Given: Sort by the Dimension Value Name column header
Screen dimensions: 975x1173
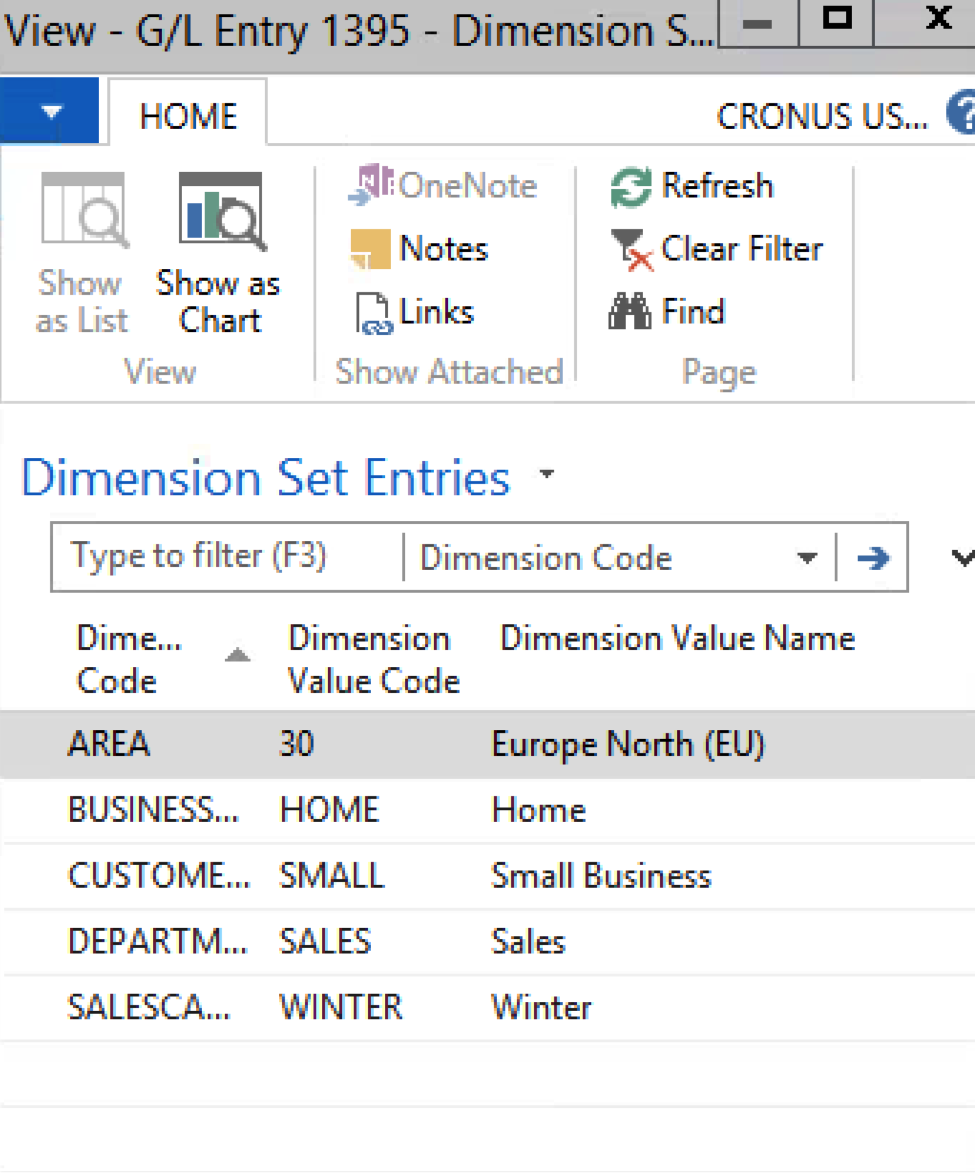Looking at the screenshot, I should point(677,639).
